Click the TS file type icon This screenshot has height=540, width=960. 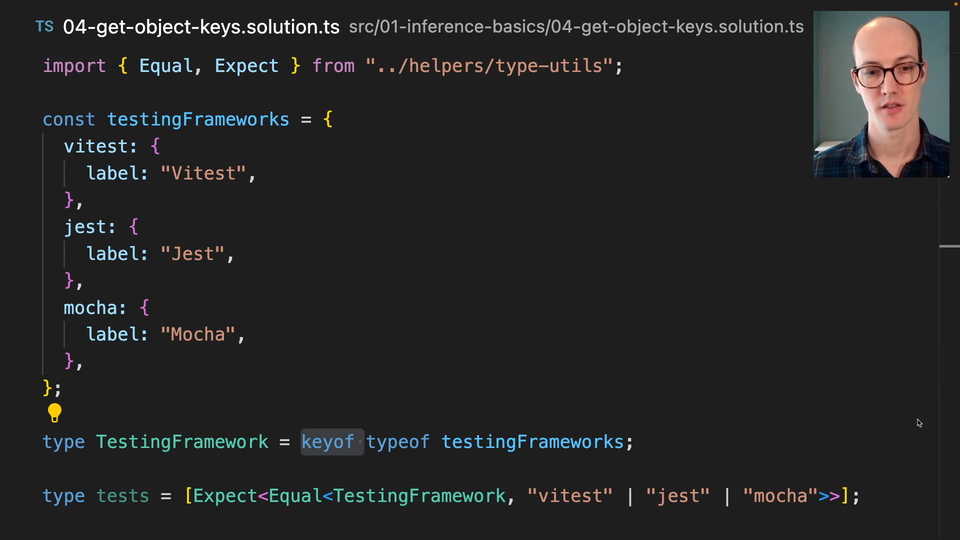[x=44, y=27]
